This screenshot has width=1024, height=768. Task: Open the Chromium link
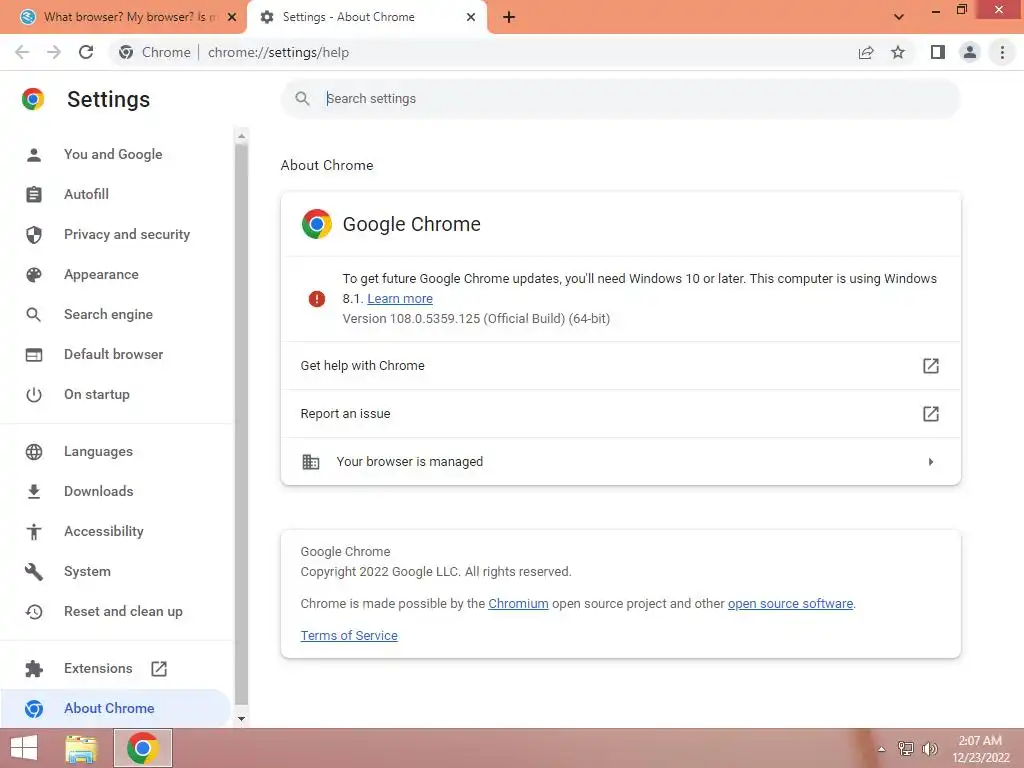pyautogui.click(x=518, y=604)
